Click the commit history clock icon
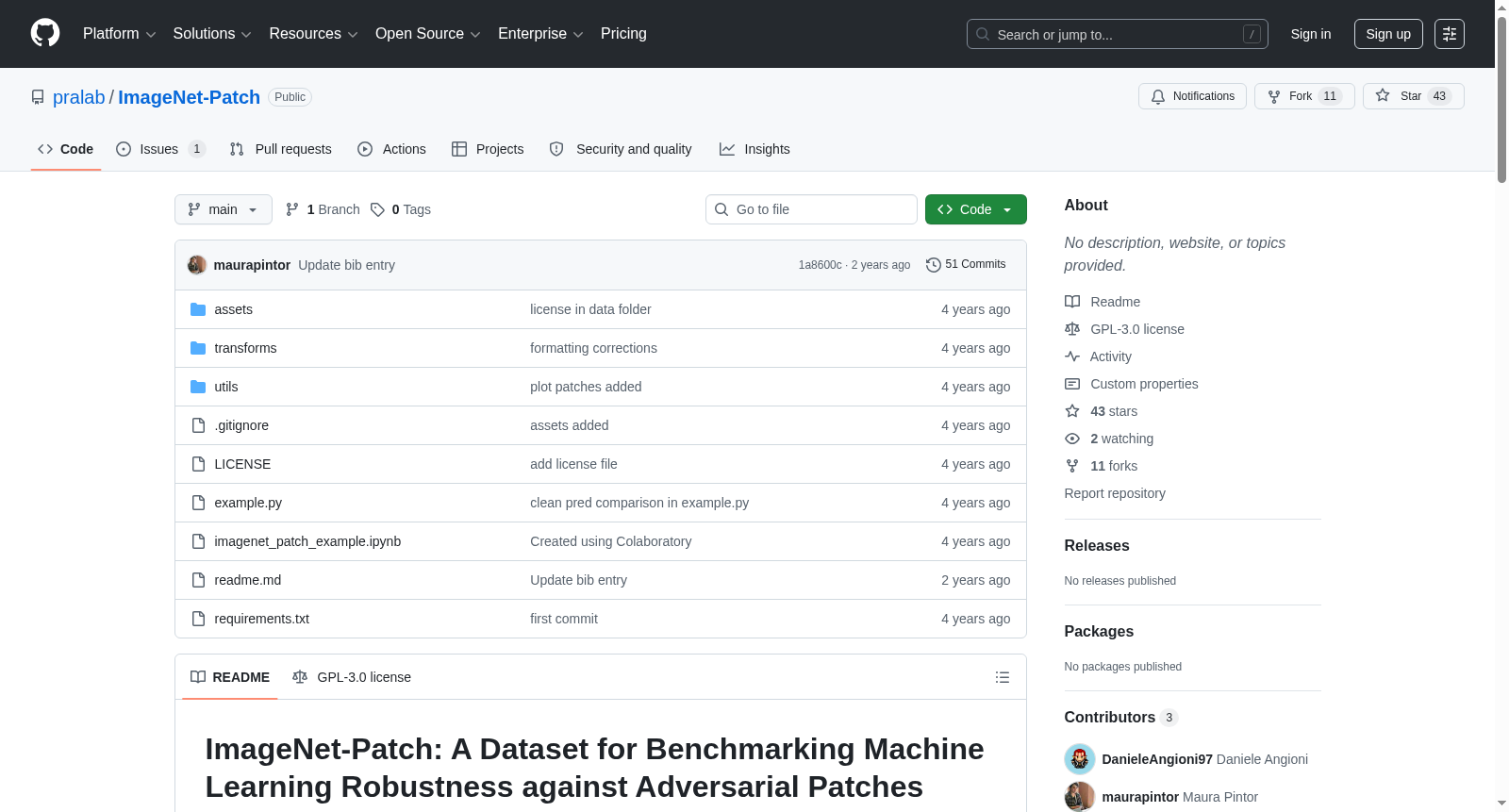 [x=934, y=265]
